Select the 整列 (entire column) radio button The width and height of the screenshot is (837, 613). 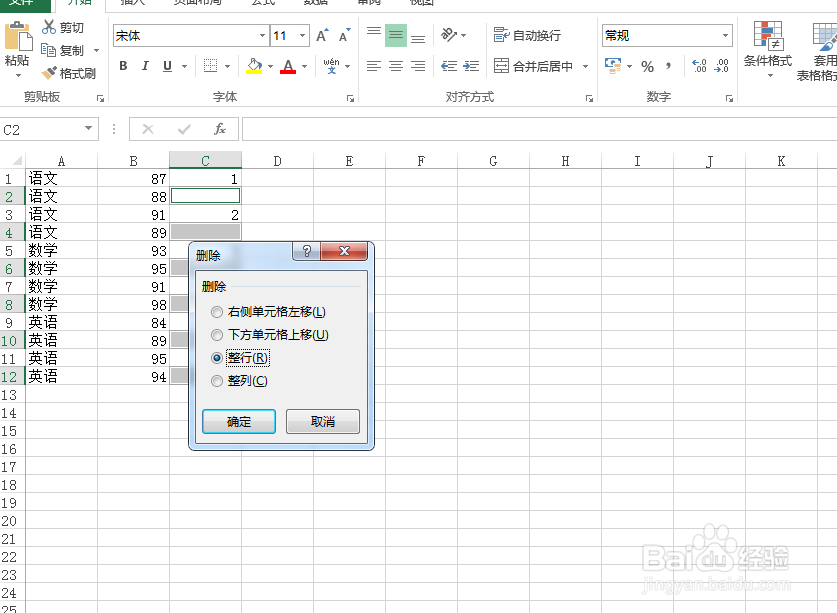[217, 381]
